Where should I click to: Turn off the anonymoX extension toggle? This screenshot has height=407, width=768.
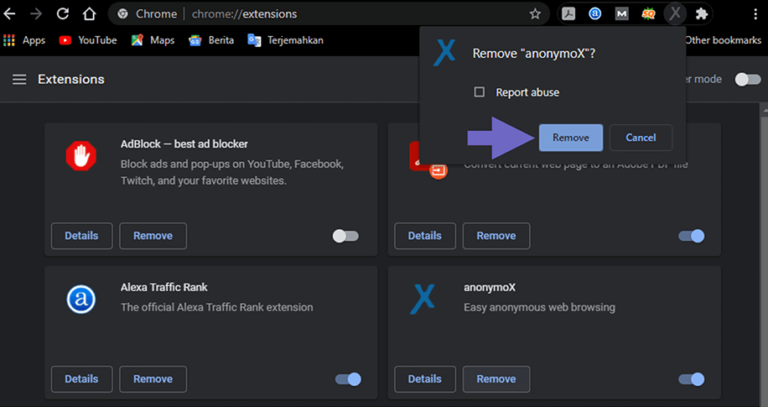pos(692,379)
